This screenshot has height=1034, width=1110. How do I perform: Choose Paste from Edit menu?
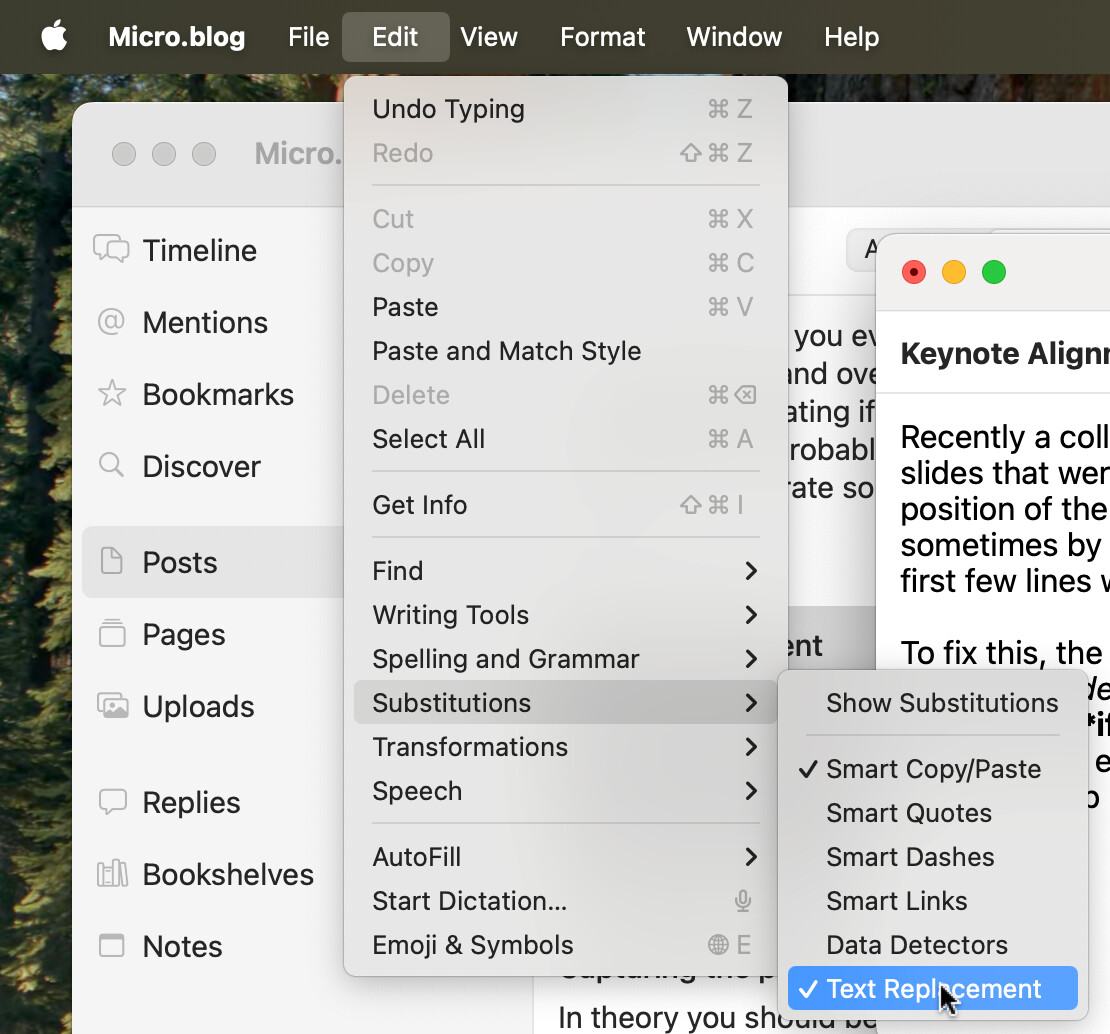(566, 307)
